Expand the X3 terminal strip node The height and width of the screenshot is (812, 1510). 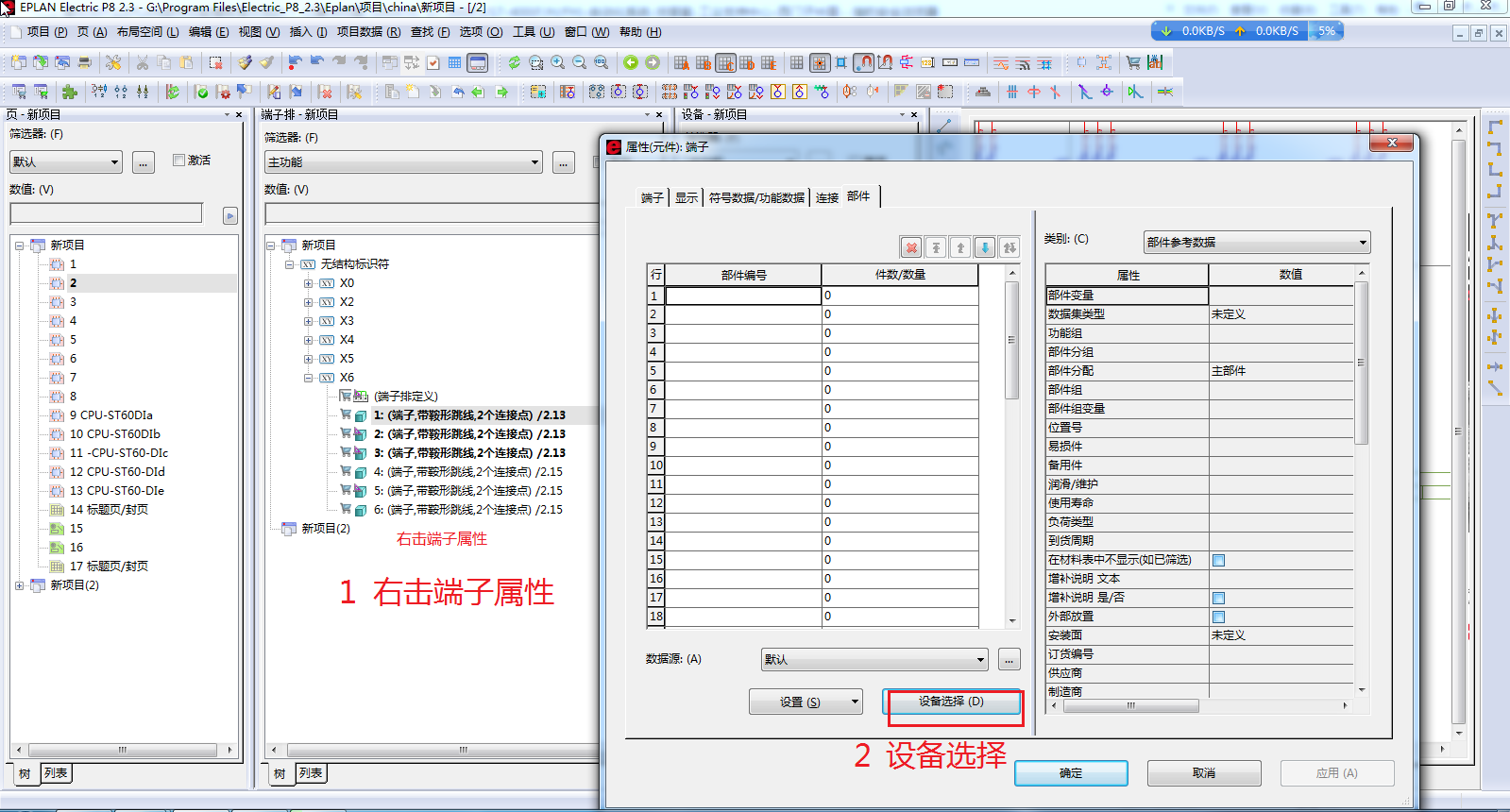(x=309, y=321)
